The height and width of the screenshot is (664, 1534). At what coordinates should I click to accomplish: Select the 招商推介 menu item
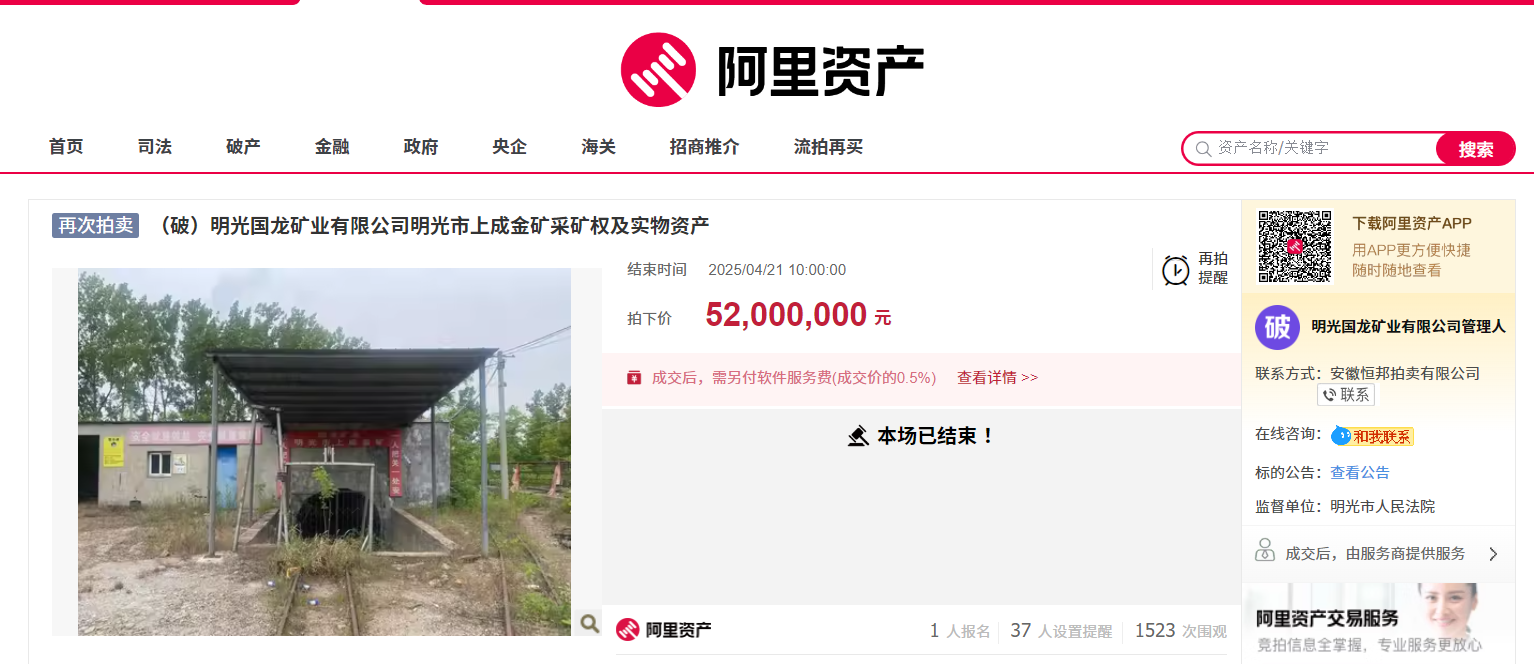pos(704,147)
